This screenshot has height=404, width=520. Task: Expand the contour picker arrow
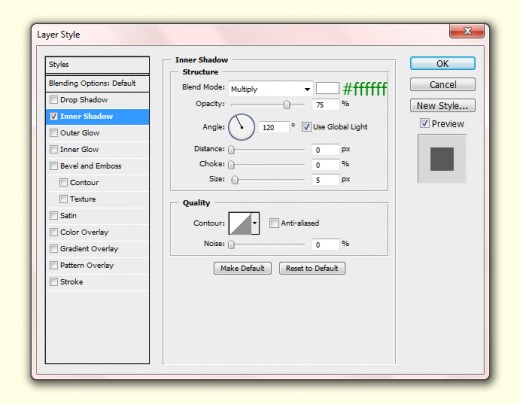click(255, 223)
